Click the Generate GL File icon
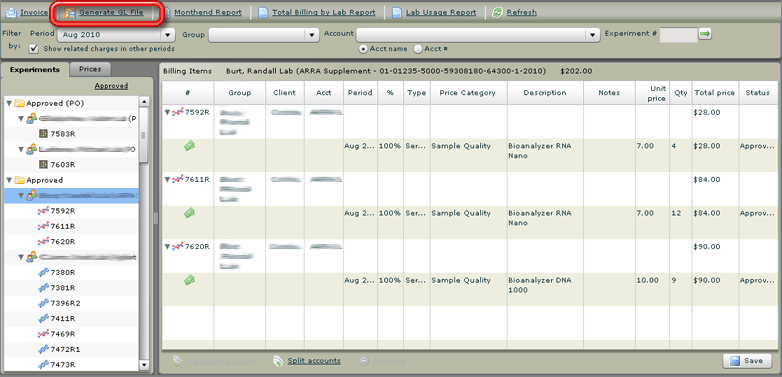The width and height of the screenshot is (782, 377). click(x=69, y=13)
